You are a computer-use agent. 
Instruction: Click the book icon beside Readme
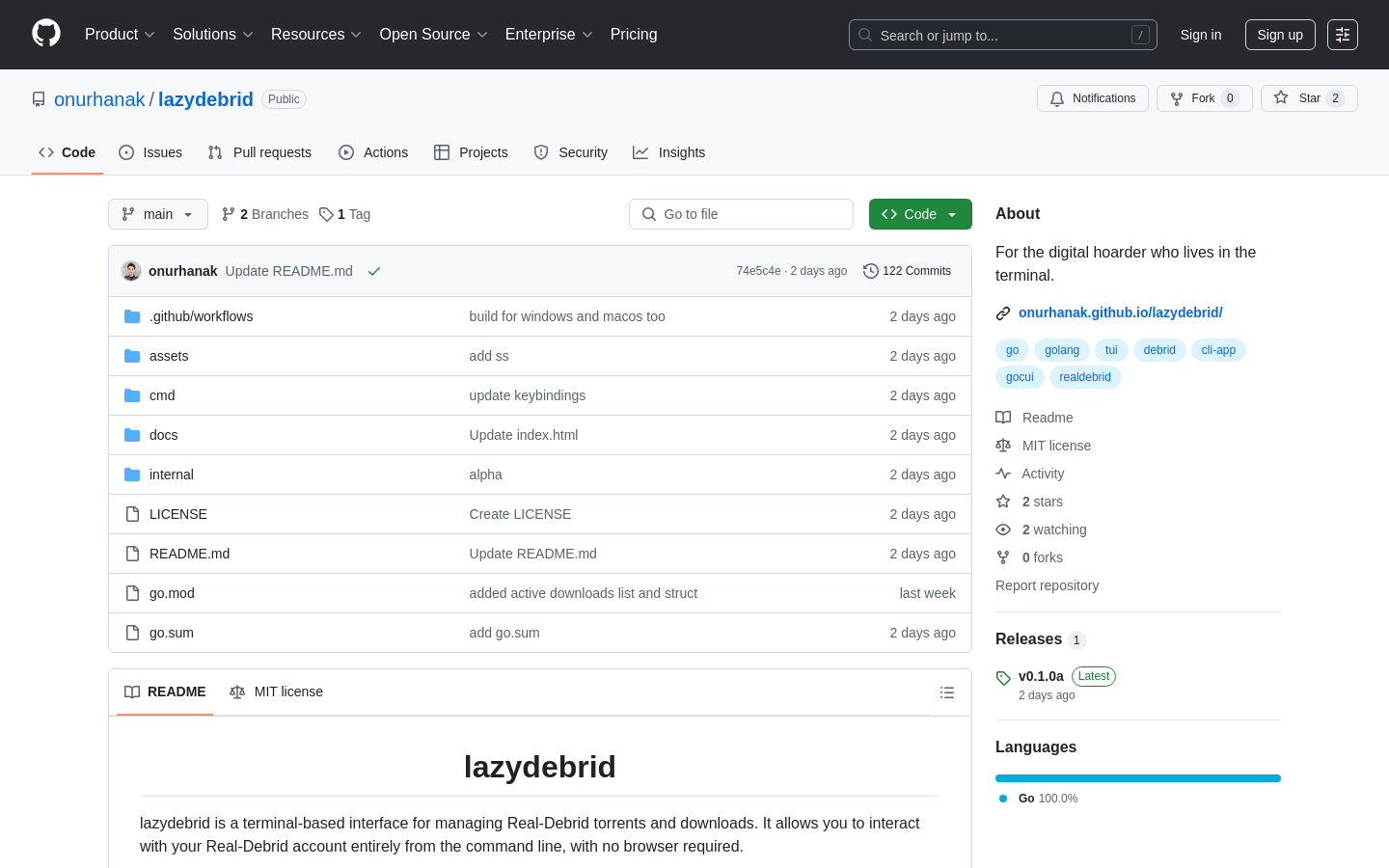[1003, 418]
